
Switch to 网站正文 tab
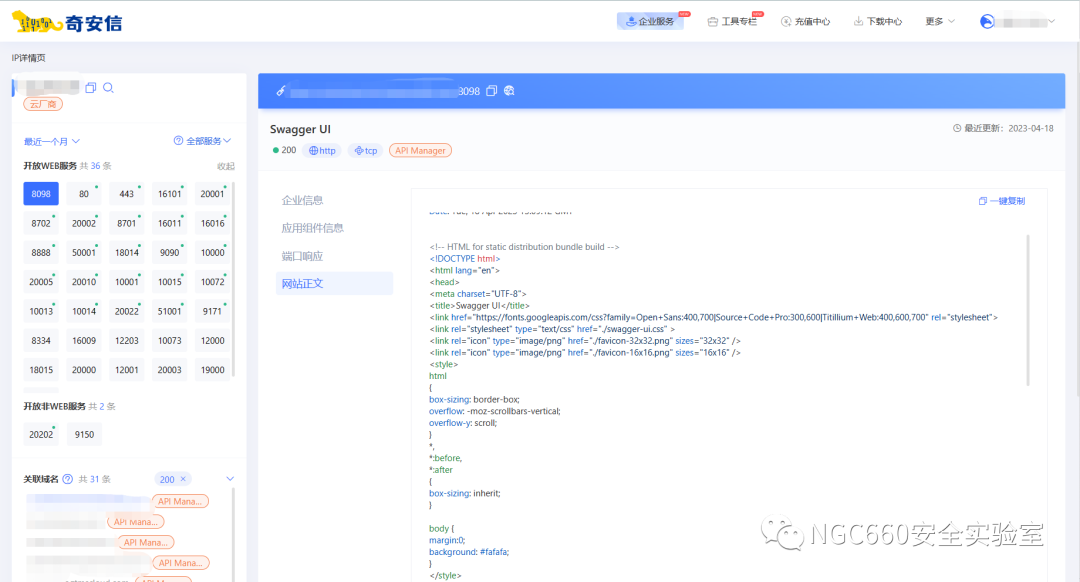[334, 284]
